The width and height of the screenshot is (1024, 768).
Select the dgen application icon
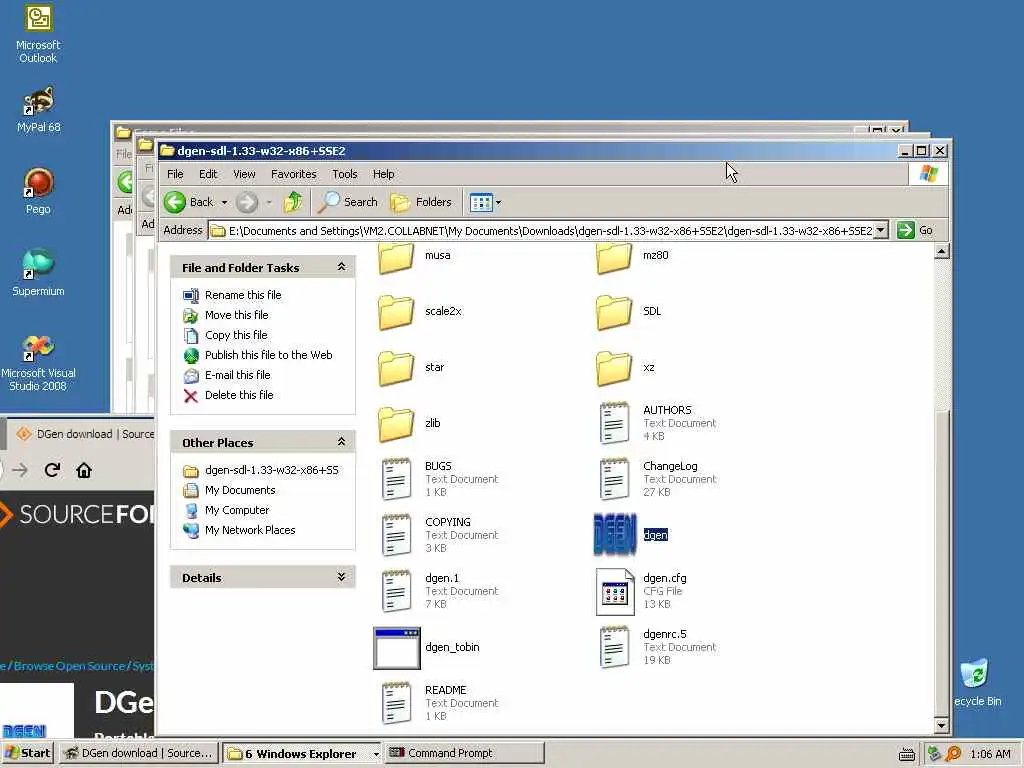tap(615, 535)
